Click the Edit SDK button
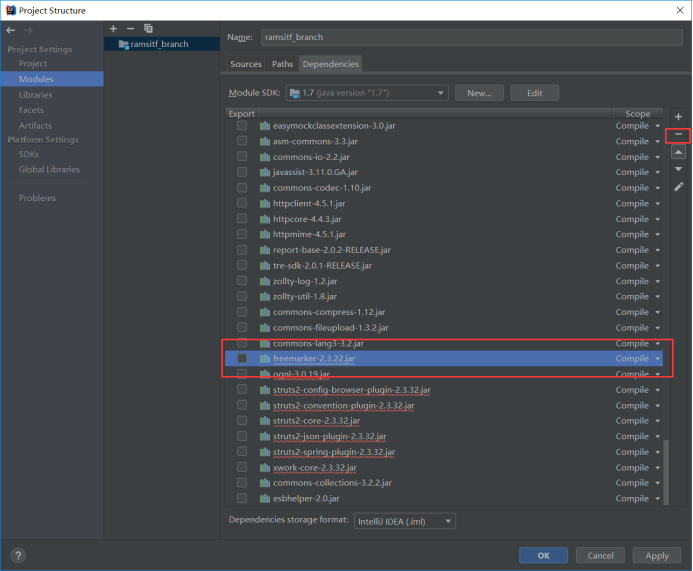The height and width of the screenshot is (571, 693). pyautogui.click(x=534, y=93)
